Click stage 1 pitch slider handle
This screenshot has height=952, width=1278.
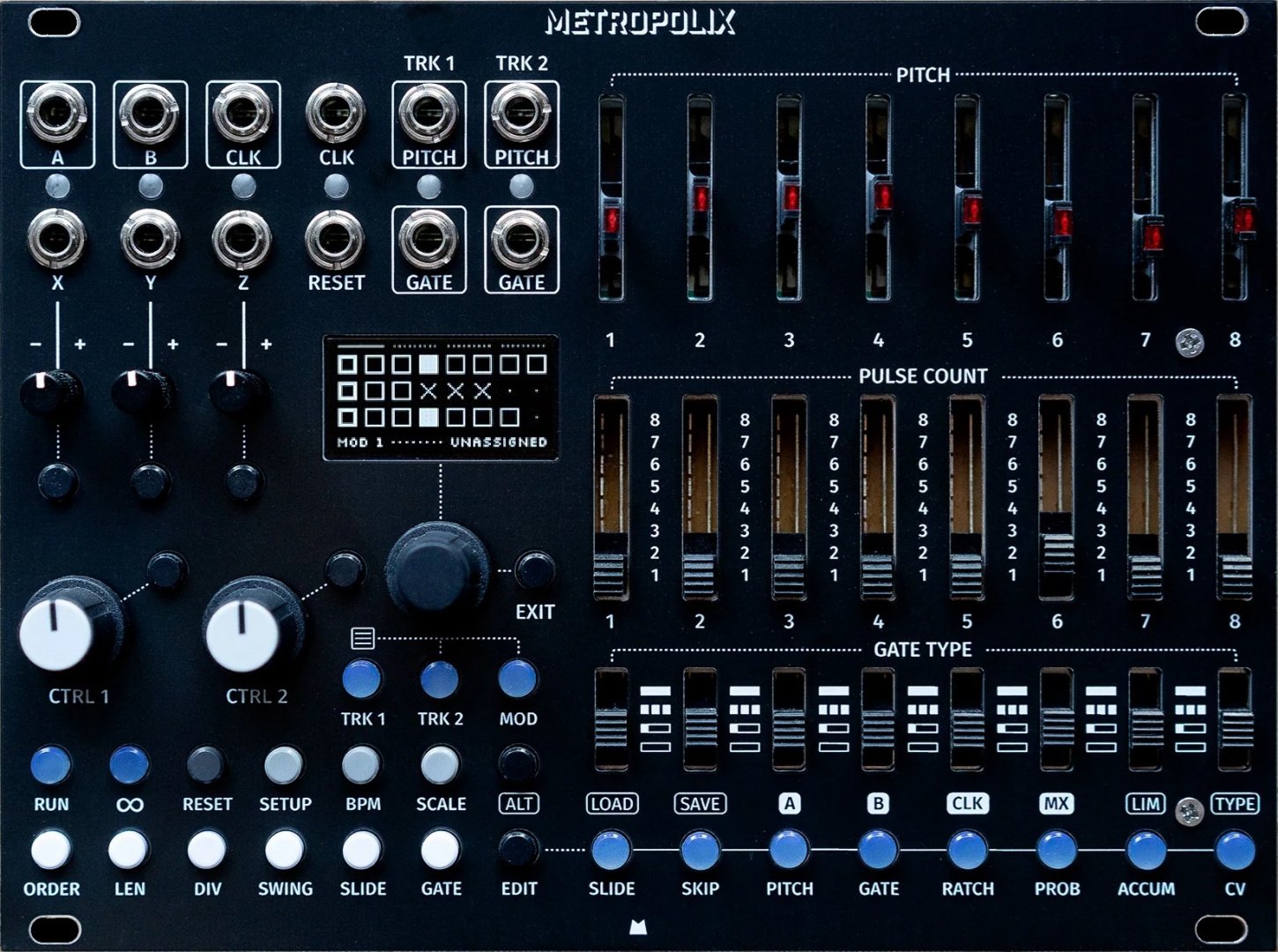(x=610, y=219)
